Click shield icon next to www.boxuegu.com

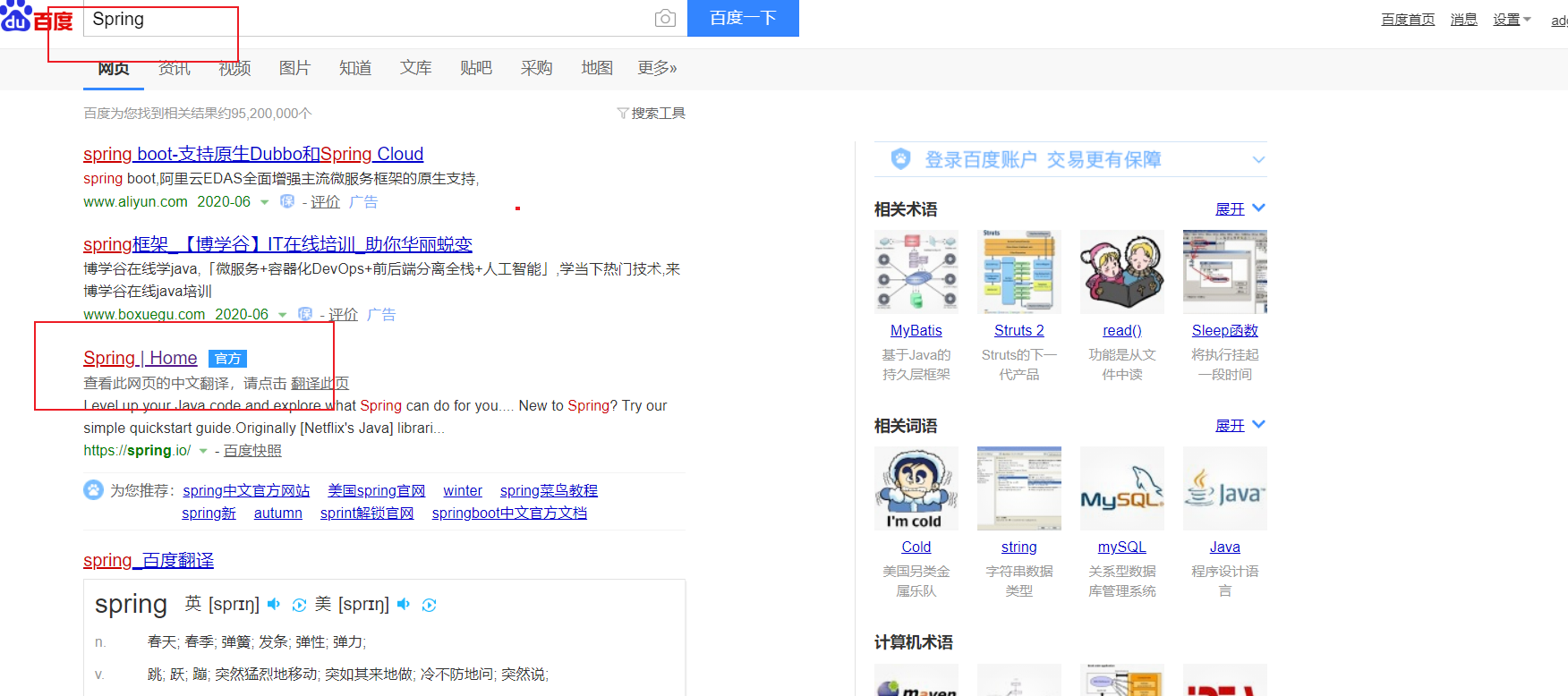[305, 314]
